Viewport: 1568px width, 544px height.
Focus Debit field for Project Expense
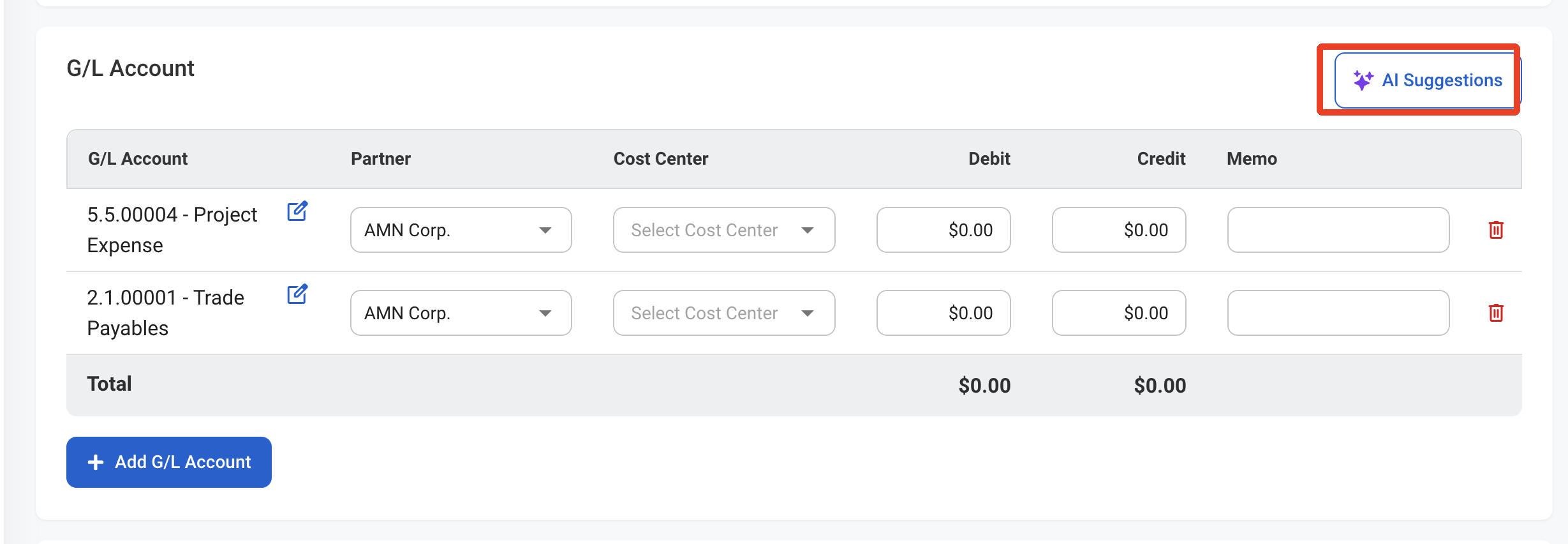click(943, 230)
